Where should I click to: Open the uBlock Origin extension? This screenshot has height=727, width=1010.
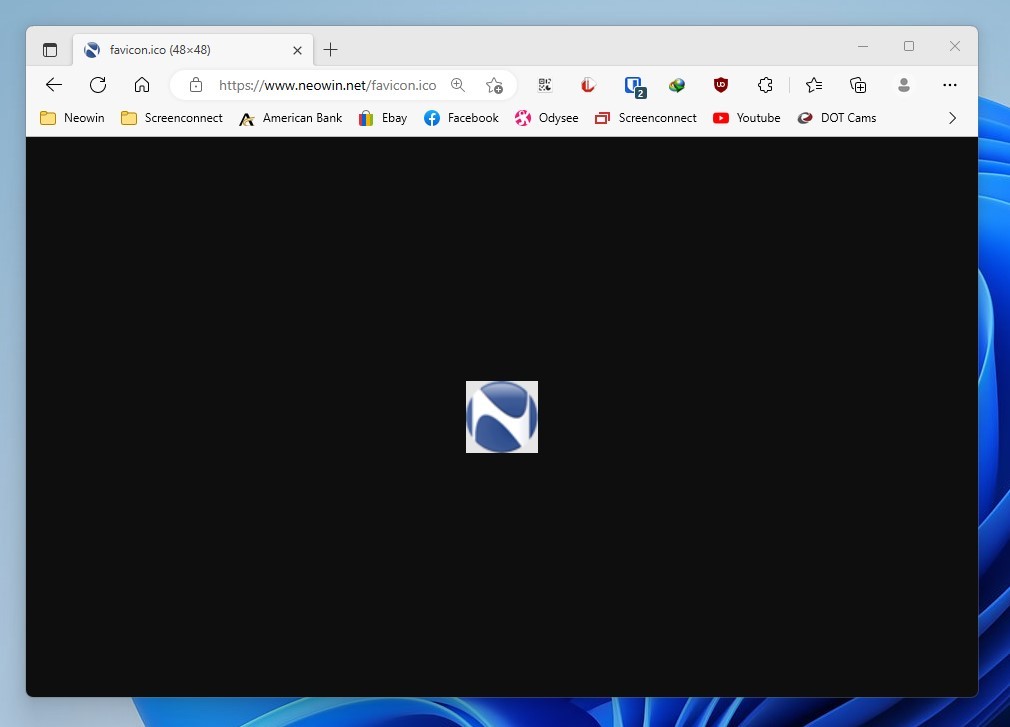tap(721, 85)
